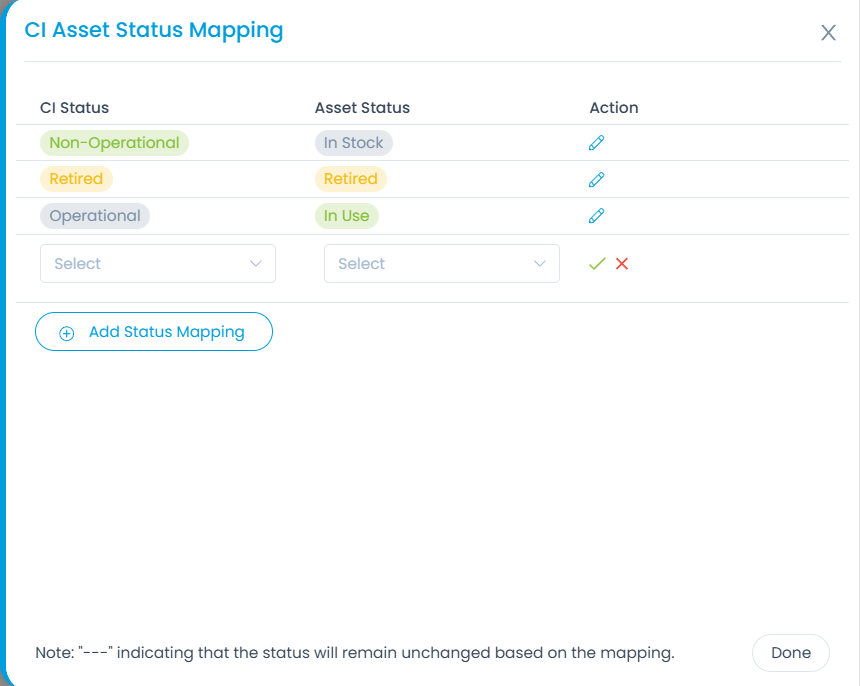This screenshot has width=860, height=686.
Task: Expand the Asset Status dropdown using its chevron
Action: tap(540, 264)
